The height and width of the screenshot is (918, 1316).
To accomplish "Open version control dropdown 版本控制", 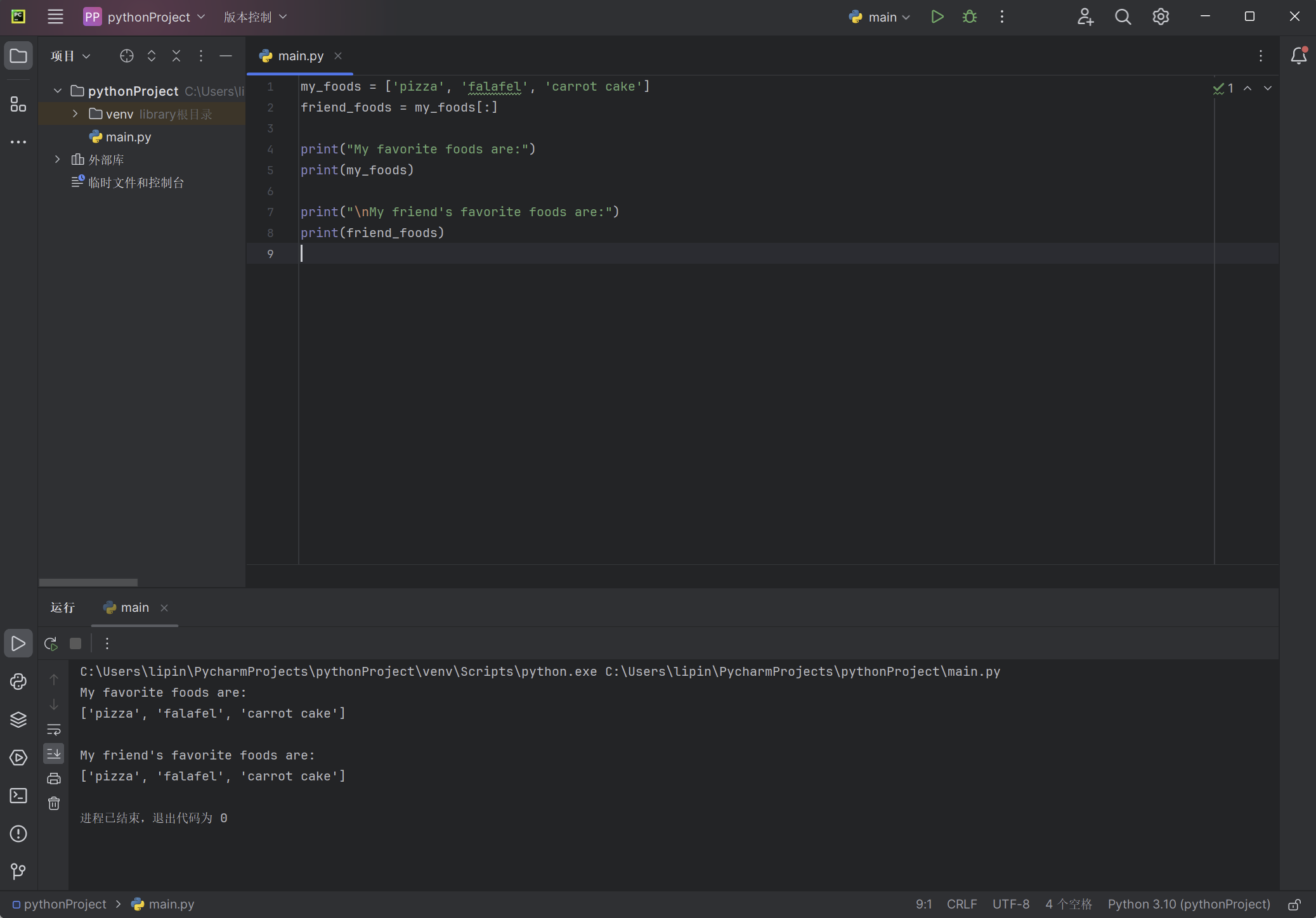I will click(256, 17).
